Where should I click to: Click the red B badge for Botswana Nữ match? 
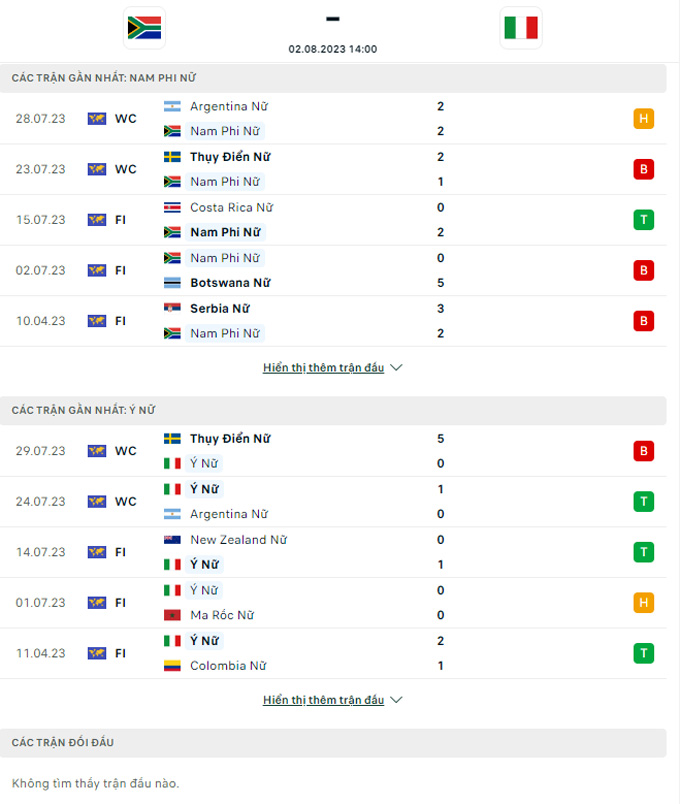pos(643,270)
